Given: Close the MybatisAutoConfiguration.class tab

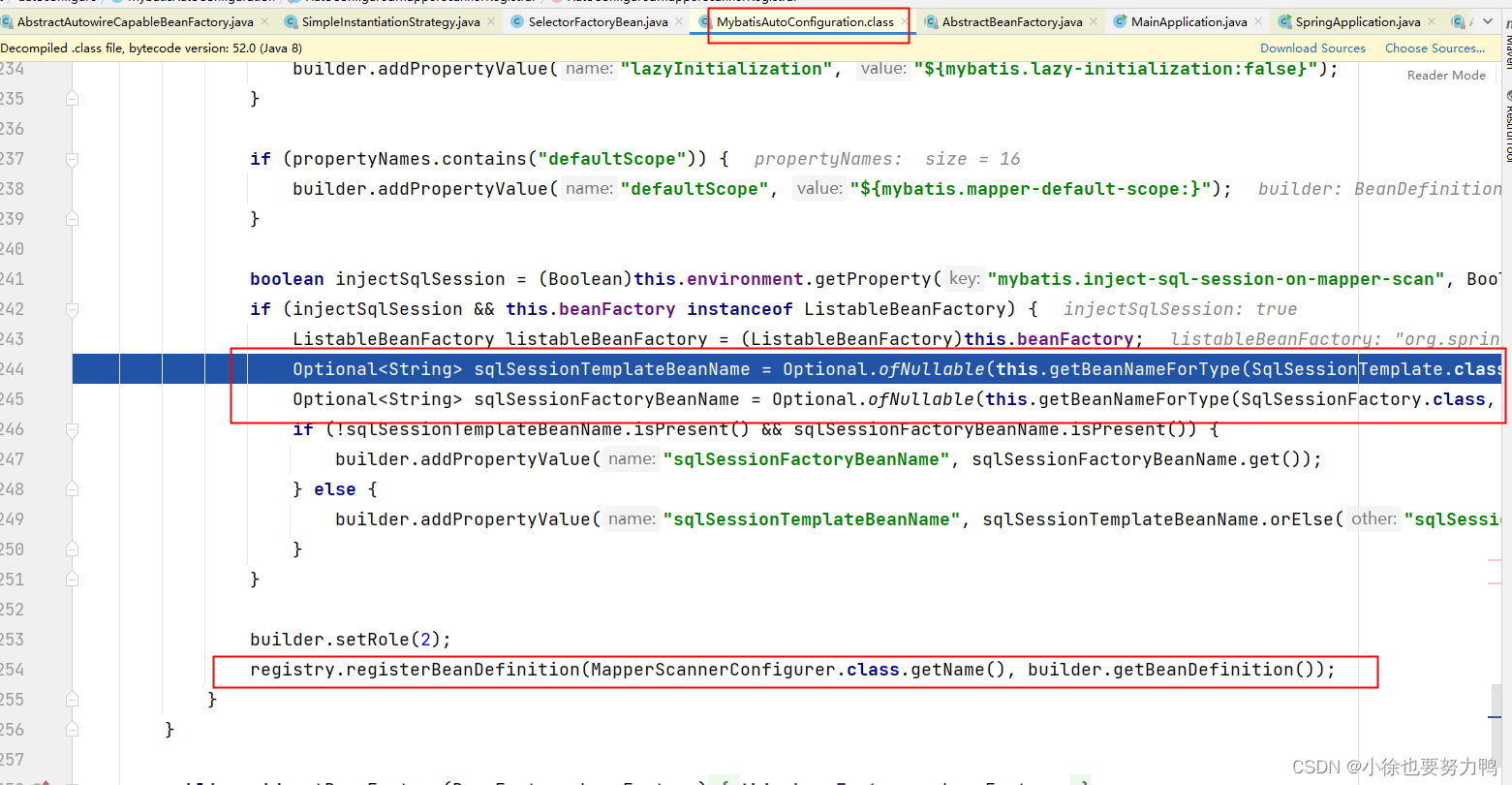Looking at the screenshot, I should click(x=905, y=21).
